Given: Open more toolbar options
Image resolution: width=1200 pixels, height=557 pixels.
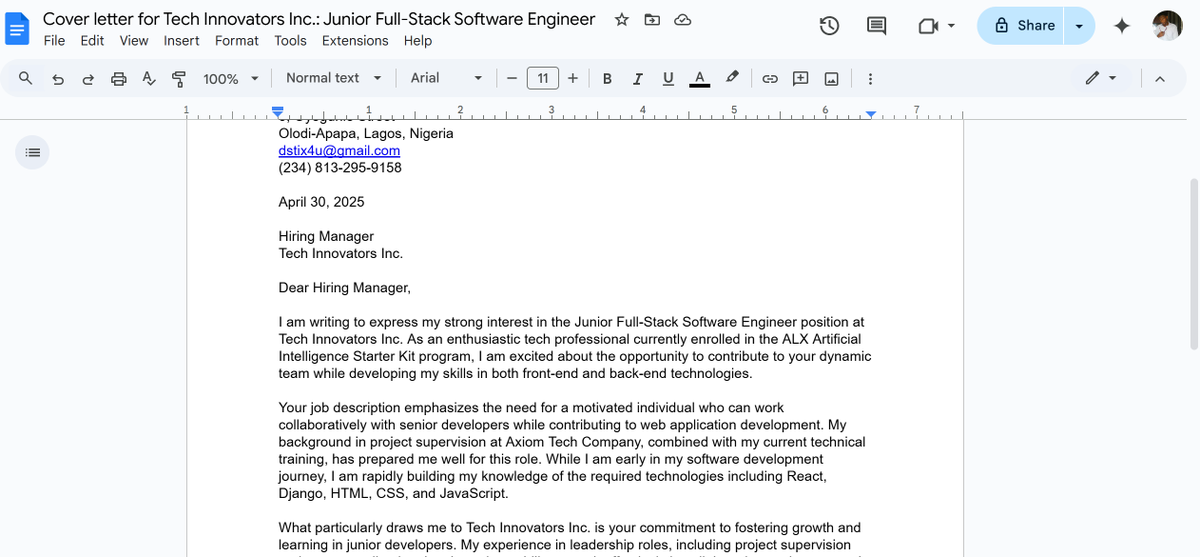Looking at the screenshot, I should tap(870, 78).
